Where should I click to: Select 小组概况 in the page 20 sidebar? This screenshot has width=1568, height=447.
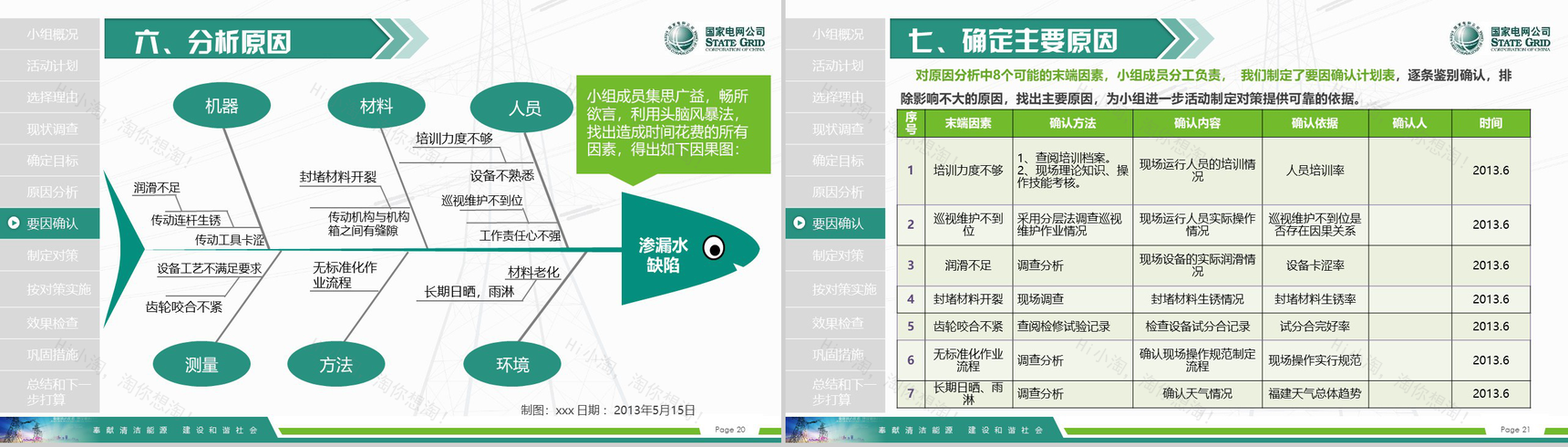pyautogui.click(x=50, y=34)
